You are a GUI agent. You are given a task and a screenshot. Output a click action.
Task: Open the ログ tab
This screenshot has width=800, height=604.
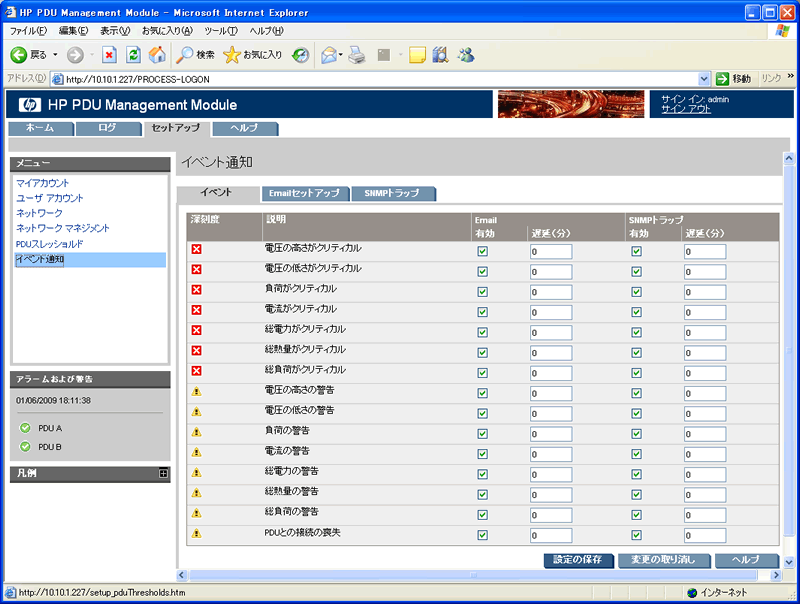(x=108, y=128)
